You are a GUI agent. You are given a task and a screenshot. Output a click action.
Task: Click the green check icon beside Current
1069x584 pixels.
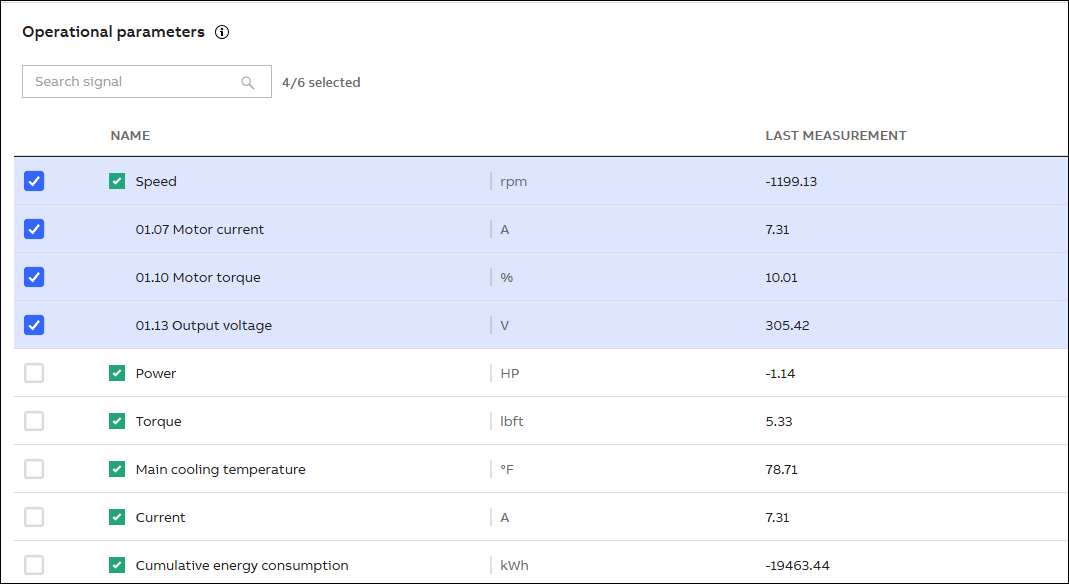click(x=117, y=517)
